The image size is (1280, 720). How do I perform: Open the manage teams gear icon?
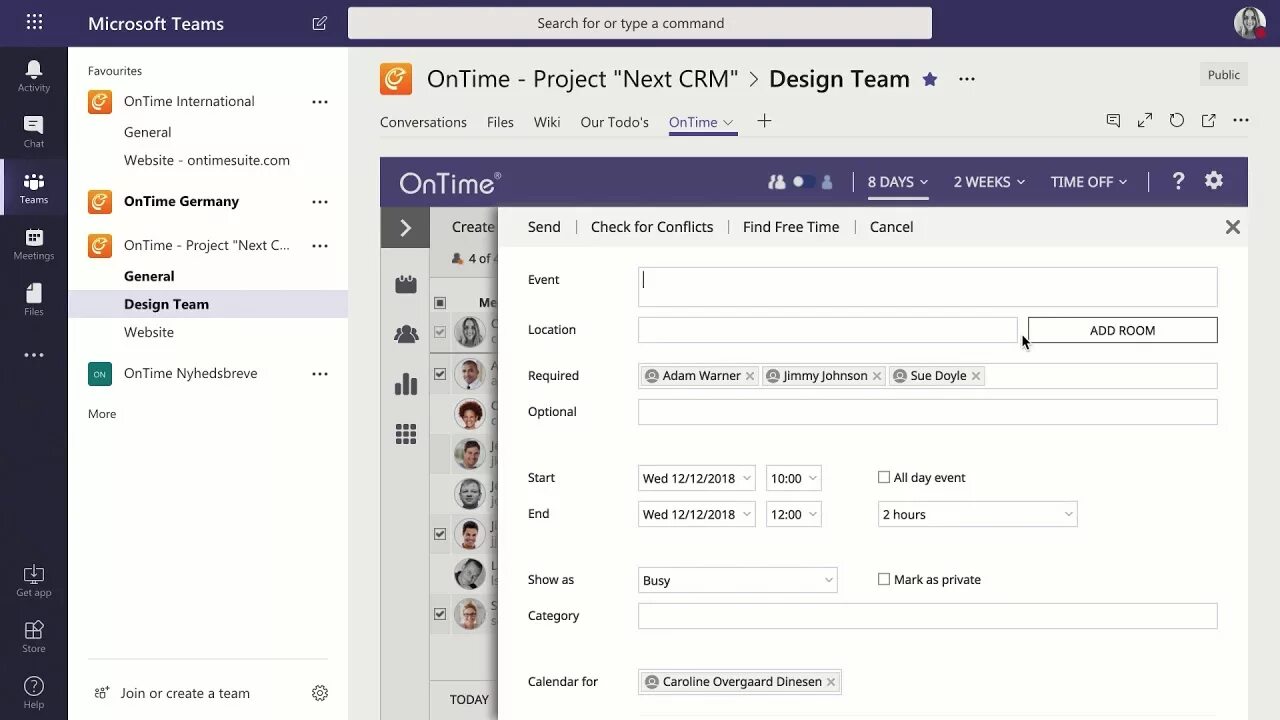tap(320, 693)
